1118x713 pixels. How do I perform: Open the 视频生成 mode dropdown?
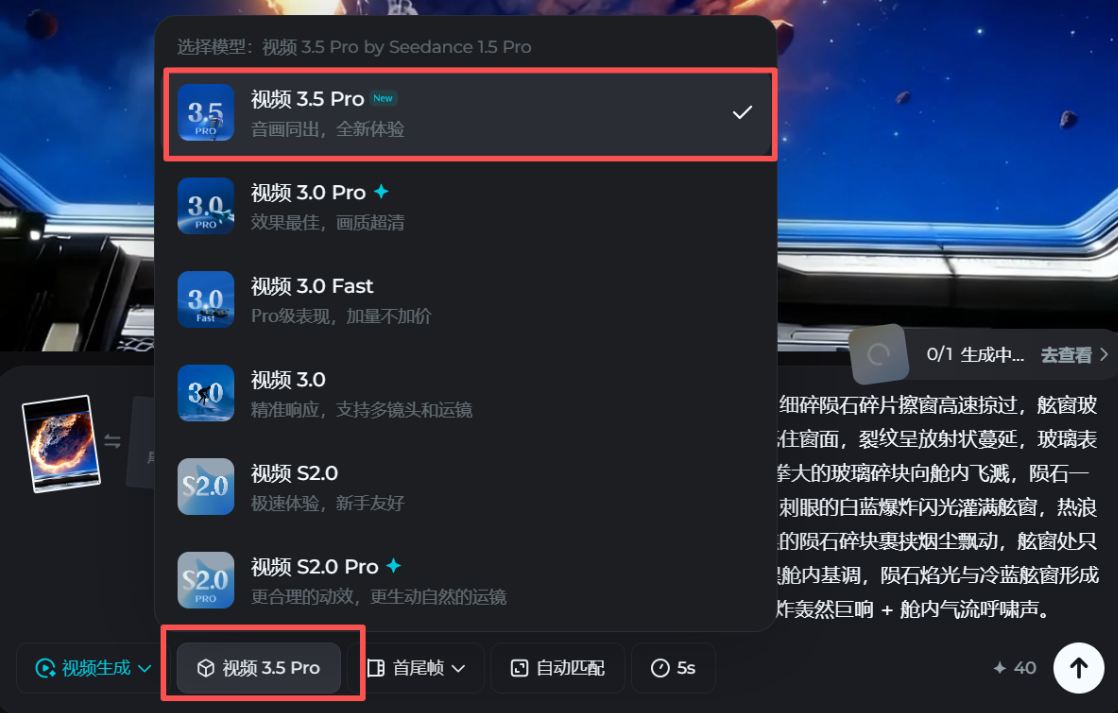(93, 668)
